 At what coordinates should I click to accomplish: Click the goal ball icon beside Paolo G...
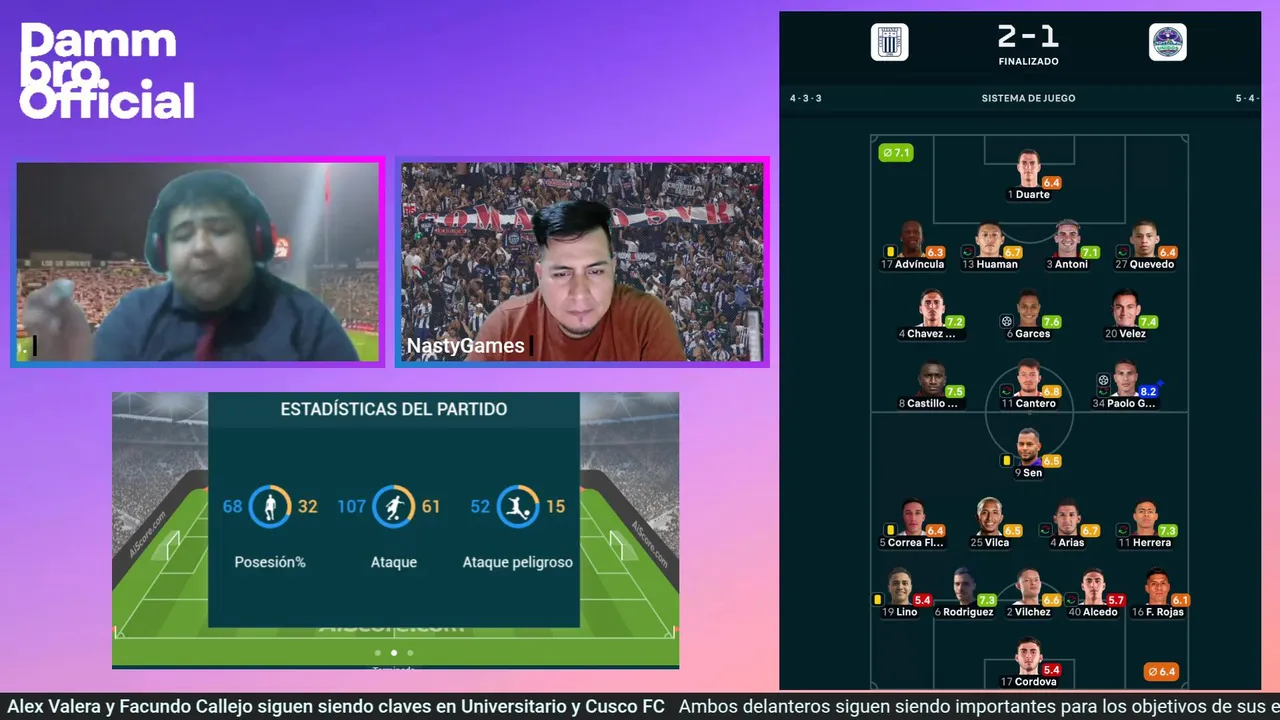pyautogui.click(x=1103, y=380)
